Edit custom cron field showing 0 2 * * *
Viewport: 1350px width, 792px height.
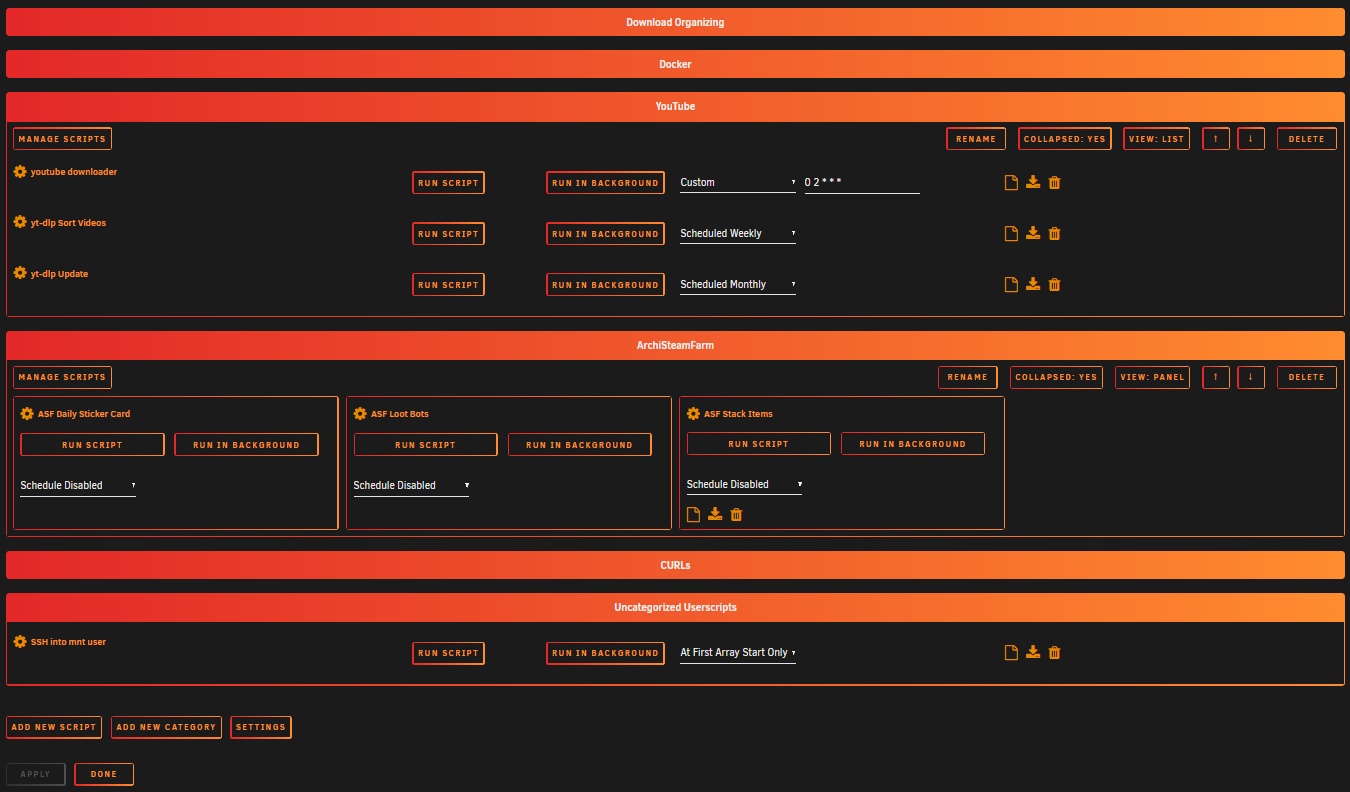pos(862,182)
